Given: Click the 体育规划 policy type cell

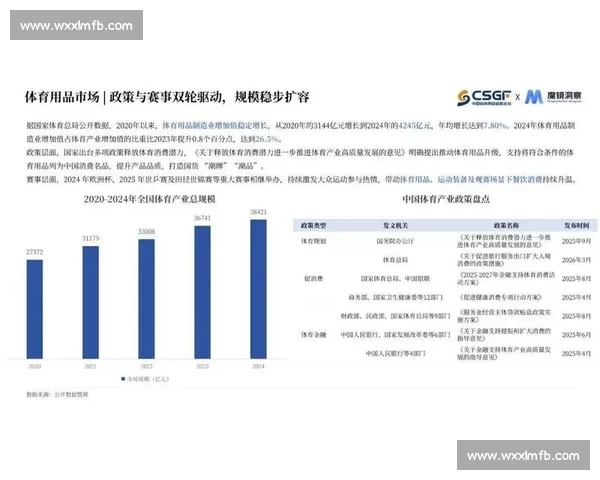Looking at the screenshot, I should click(x=313, y=241).
